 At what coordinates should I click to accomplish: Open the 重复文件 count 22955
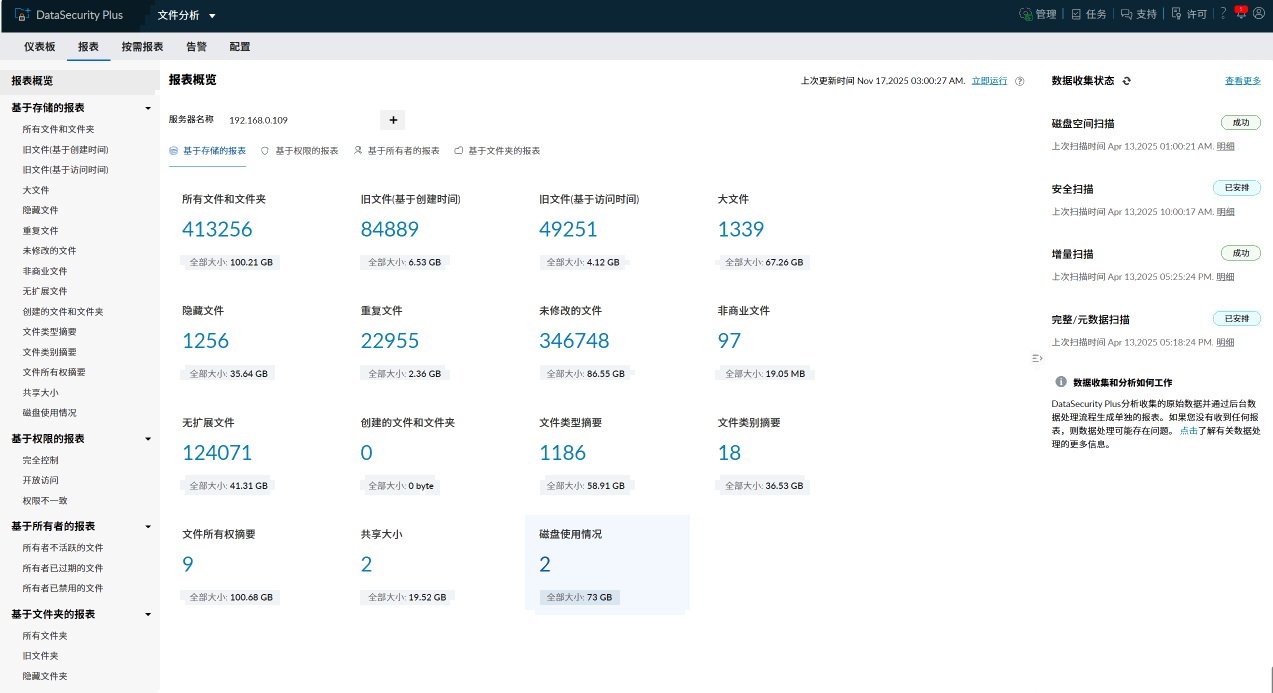pos(390,341)
